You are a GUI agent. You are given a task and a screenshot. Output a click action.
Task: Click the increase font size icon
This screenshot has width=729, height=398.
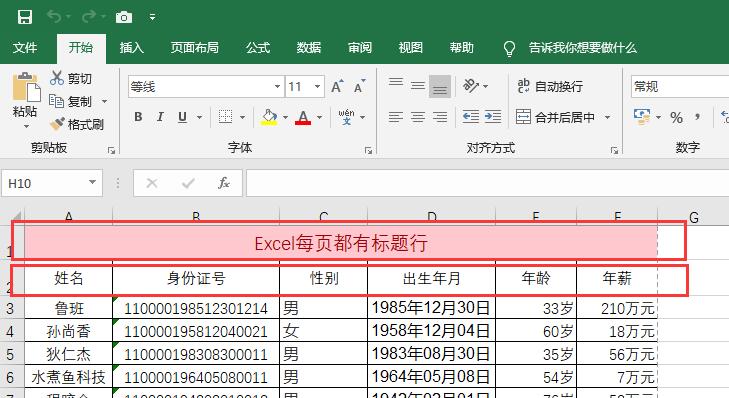pos(337,86)
